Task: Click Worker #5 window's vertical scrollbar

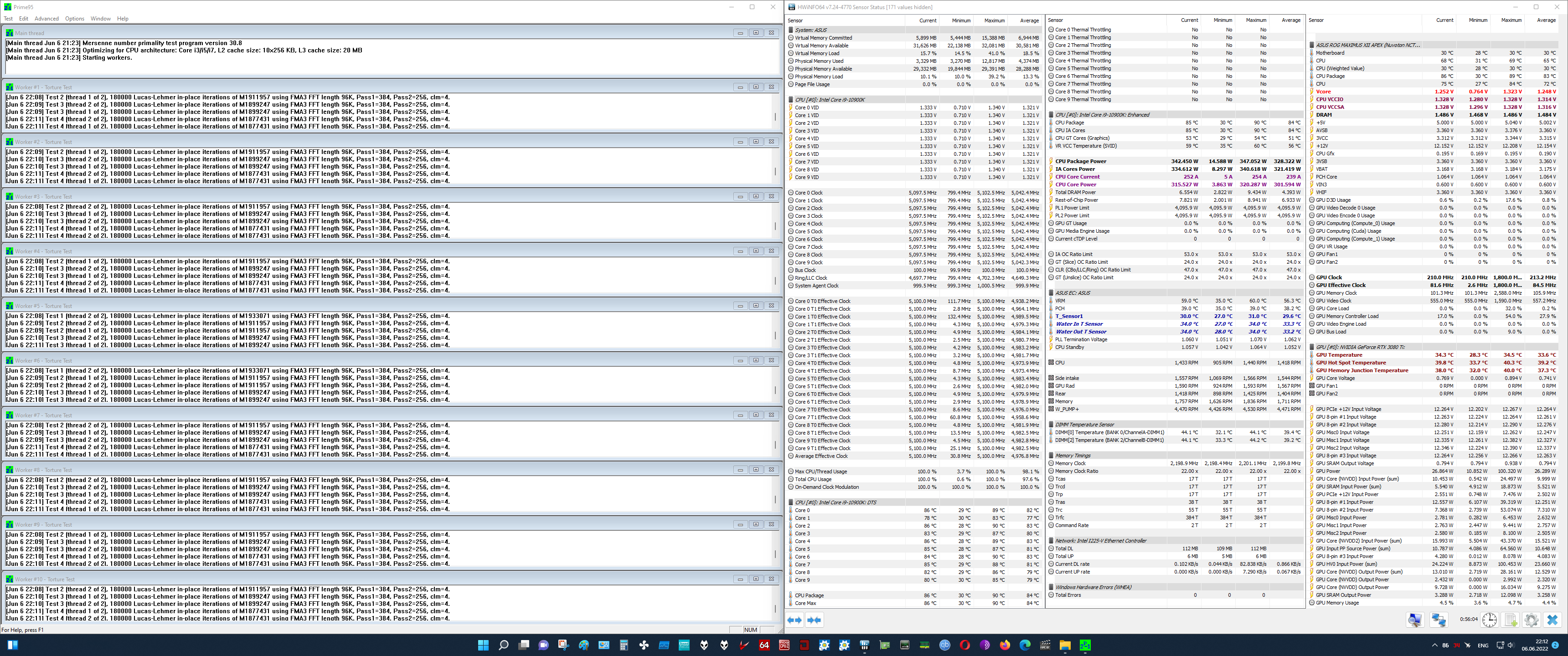Action: [775, 335]
